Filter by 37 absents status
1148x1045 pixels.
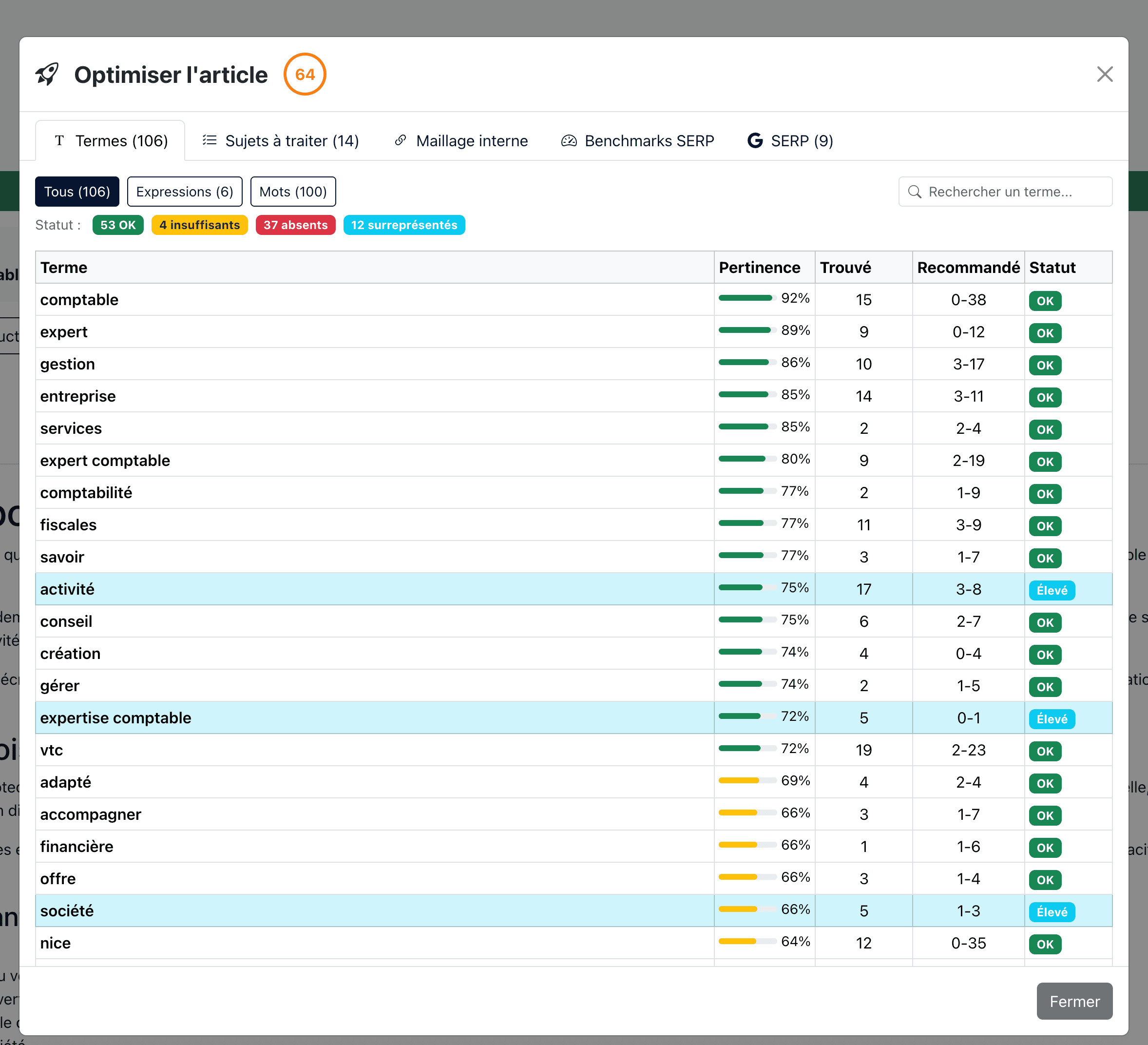tap(295, 225)
